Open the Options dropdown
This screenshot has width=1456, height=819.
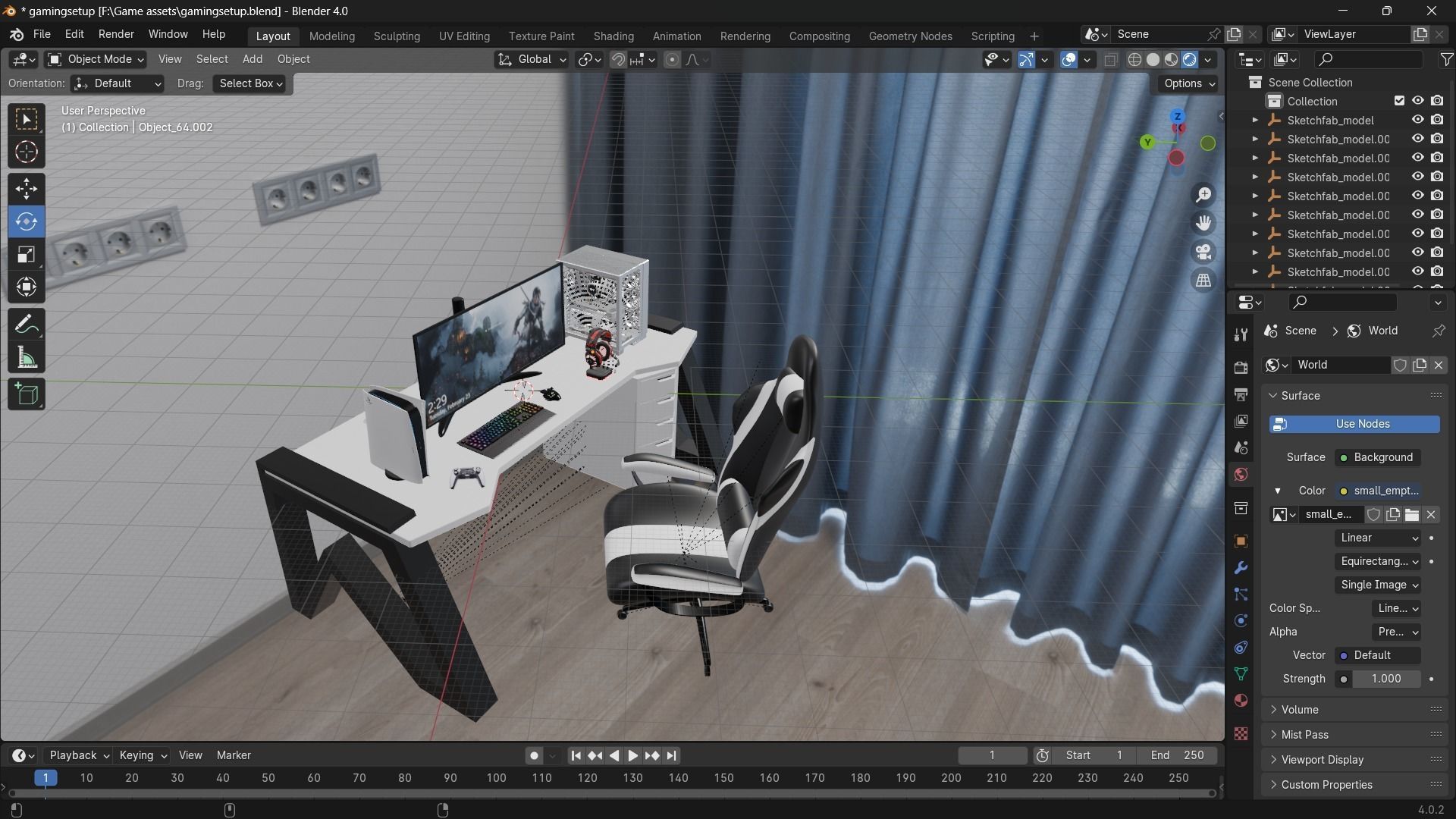[1188, 83]
